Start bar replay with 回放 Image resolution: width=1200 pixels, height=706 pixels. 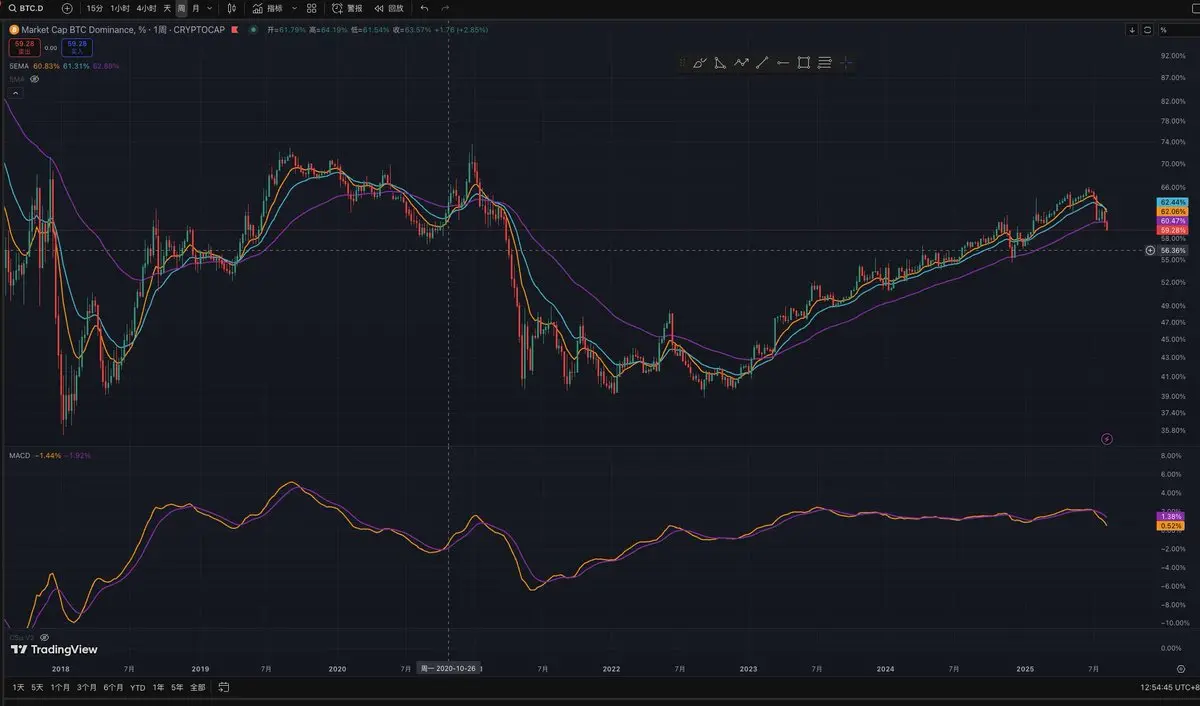389,8
